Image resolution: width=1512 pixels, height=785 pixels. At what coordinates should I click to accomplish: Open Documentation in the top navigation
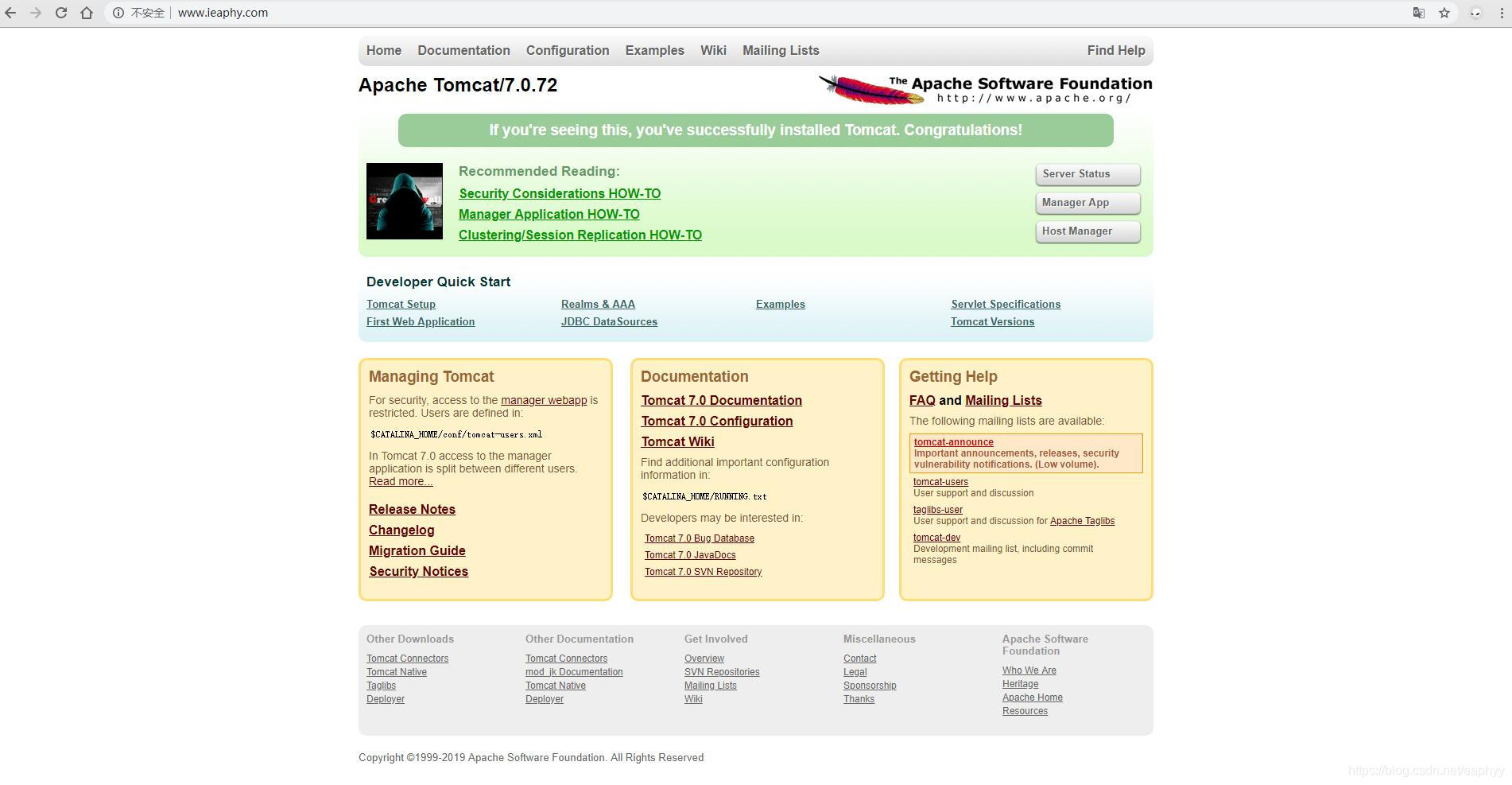click(464, 50)
